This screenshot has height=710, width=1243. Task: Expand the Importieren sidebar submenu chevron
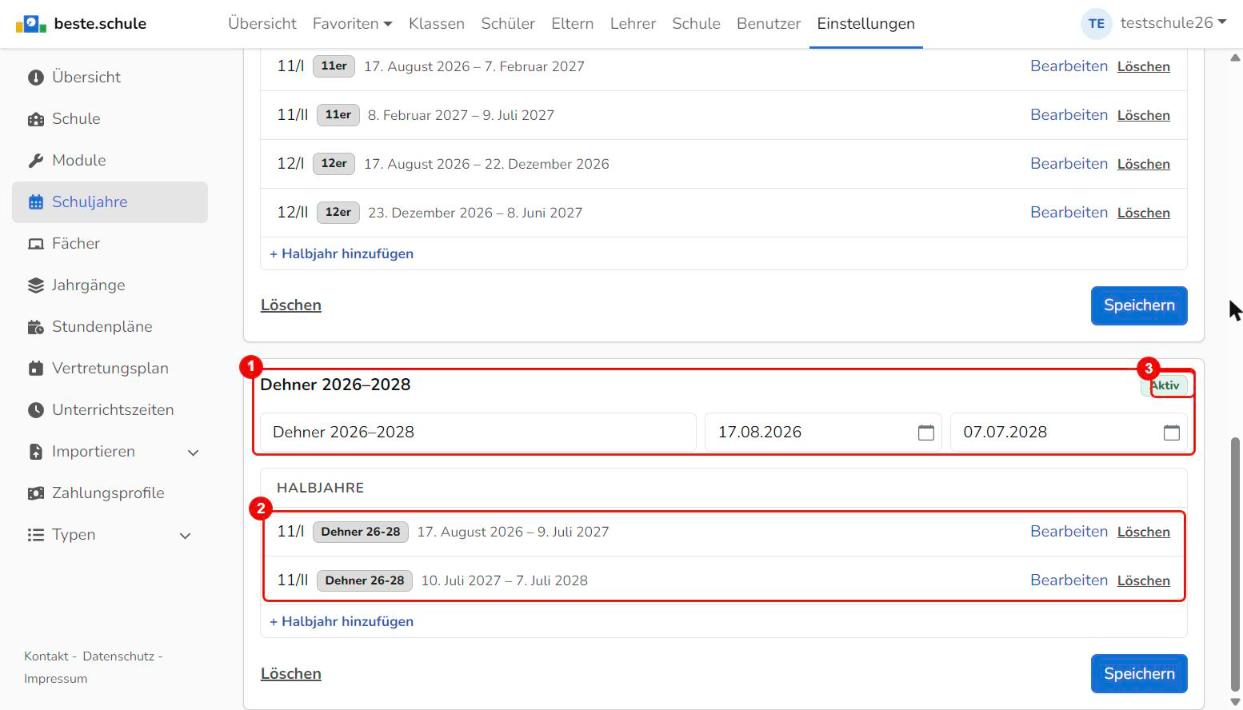(x=193, y=452)
